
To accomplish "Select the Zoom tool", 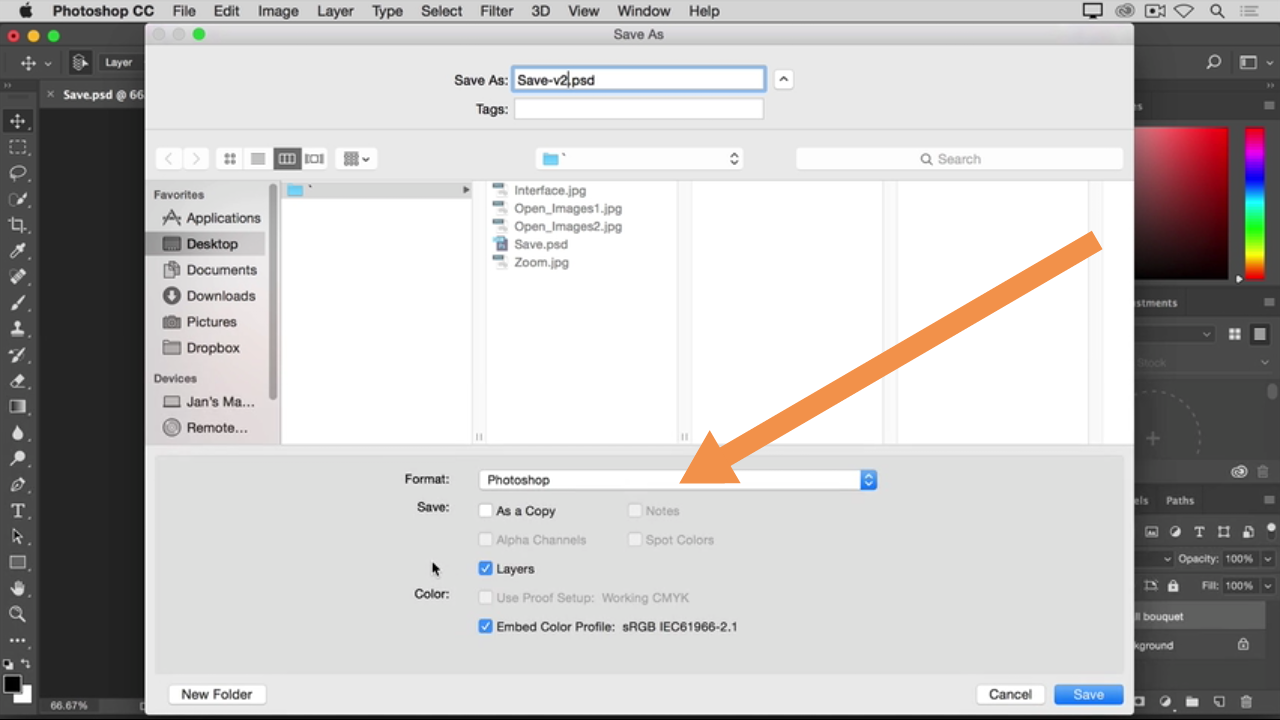I will click(18, 614).
